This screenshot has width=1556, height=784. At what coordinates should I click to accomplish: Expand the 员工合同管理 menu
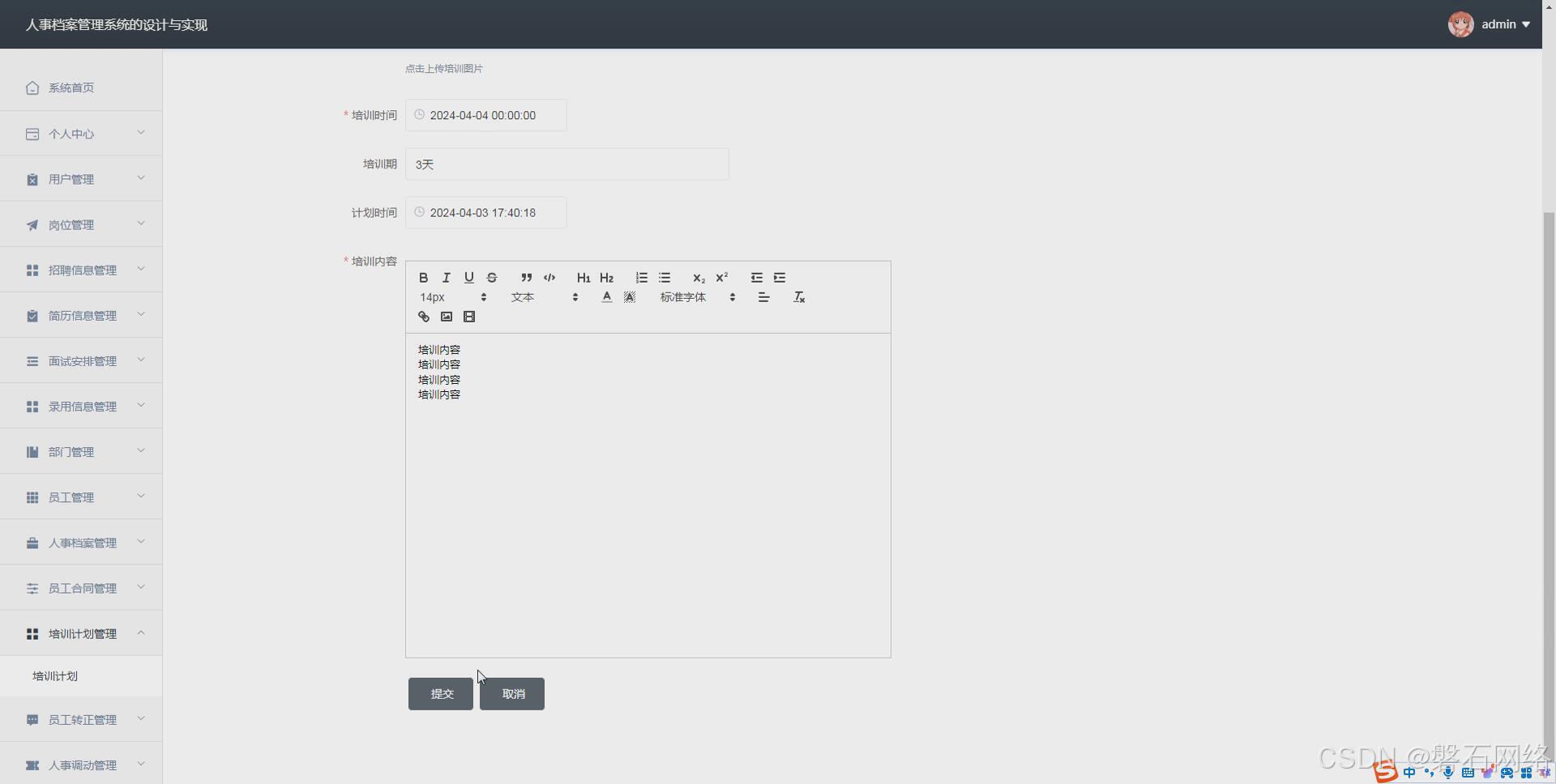pyautogui.click(x=81, y=587)
